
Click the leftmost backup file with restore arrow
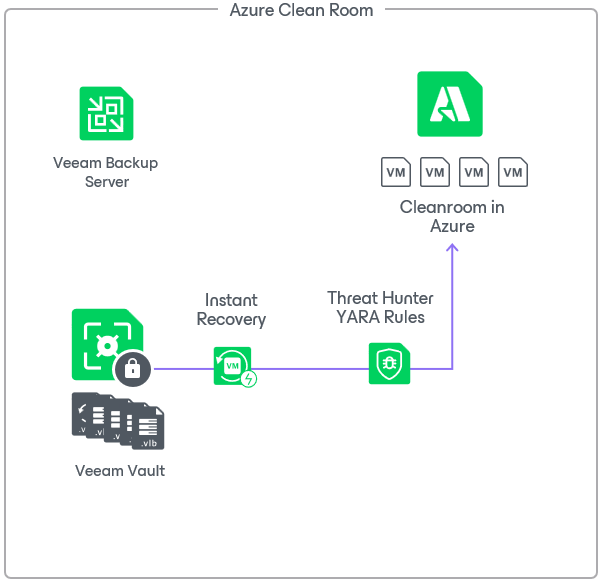80,414
